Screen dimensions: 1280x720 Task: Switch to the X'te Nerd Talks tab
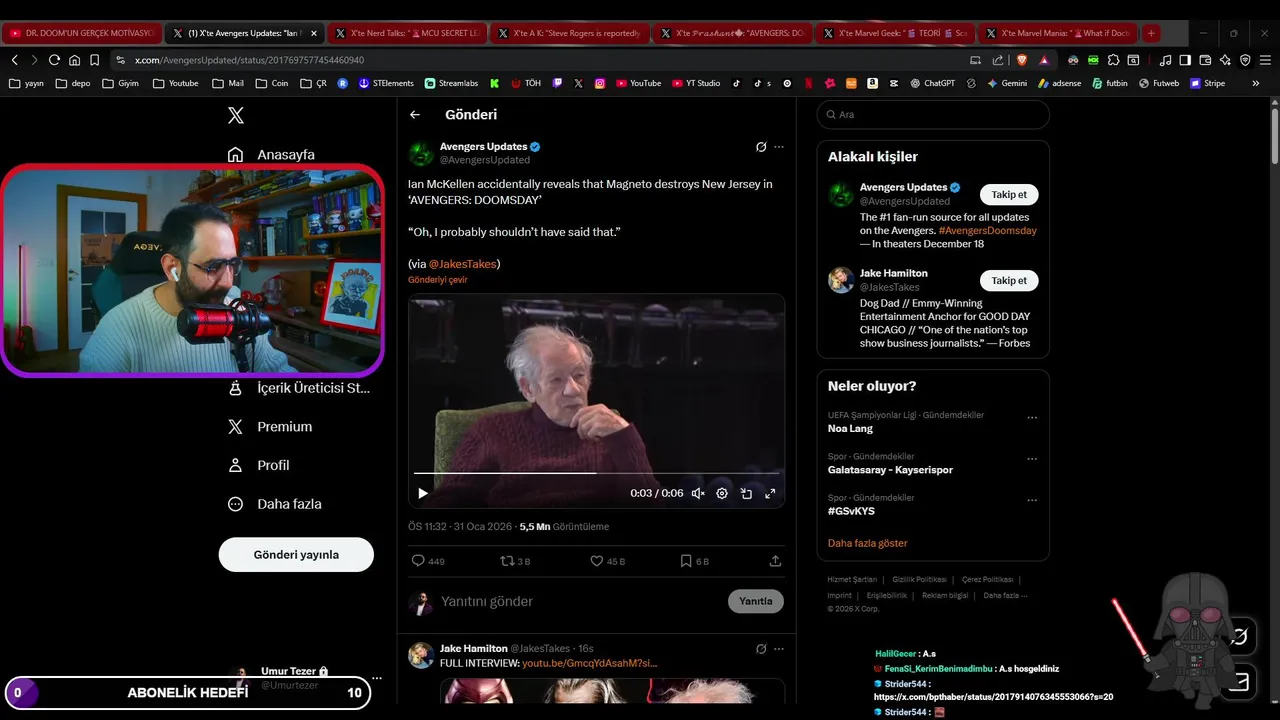tap(410, 33)
